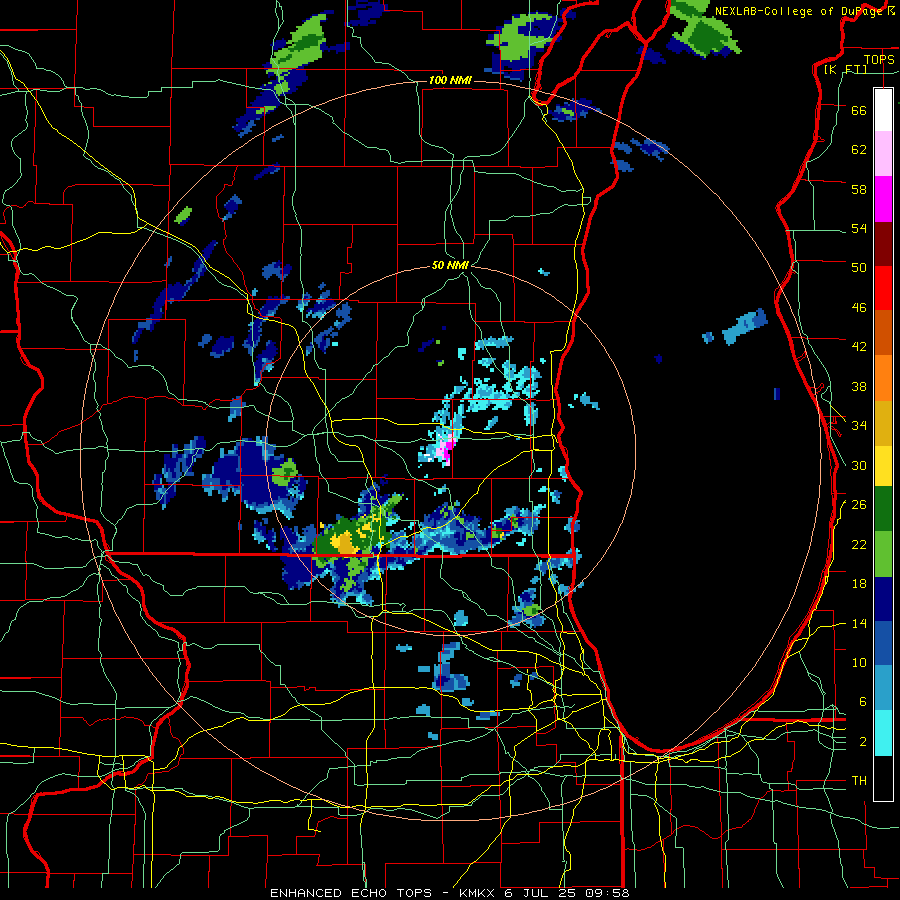Click the 18 value on the legend
Viewport: 900px width, 900px height.
pyautogui.click(x=859, y=584)
